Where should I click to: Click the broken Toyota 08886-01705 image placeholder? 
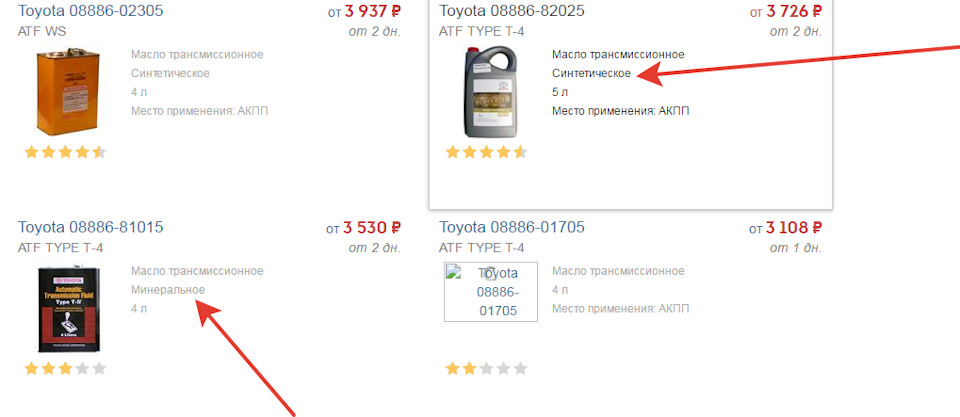pyautogui.click(x=491, y=292)
